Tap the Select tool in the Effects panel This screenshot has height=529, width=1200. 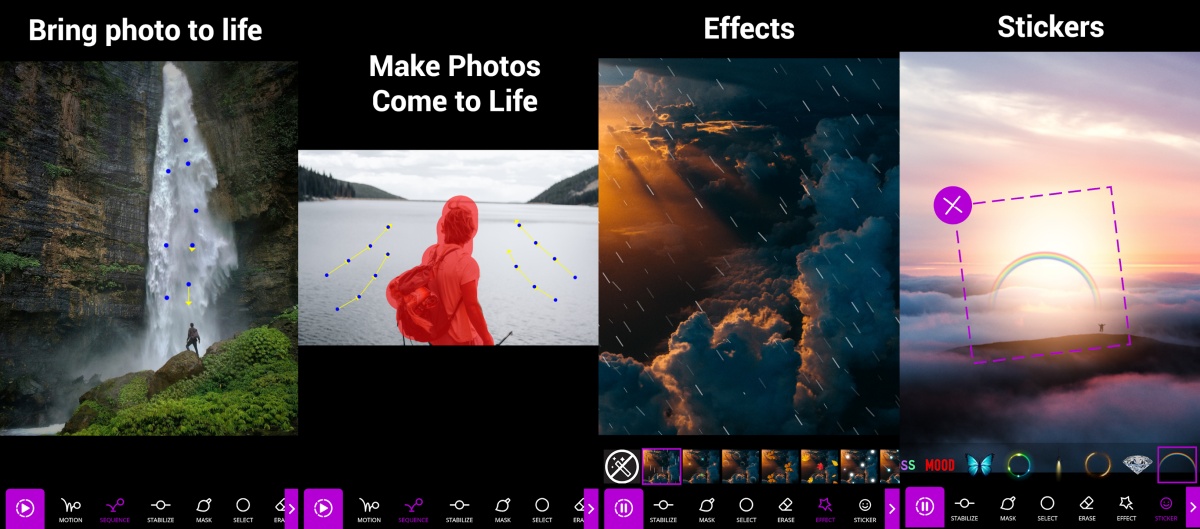(x=746, y=508)
